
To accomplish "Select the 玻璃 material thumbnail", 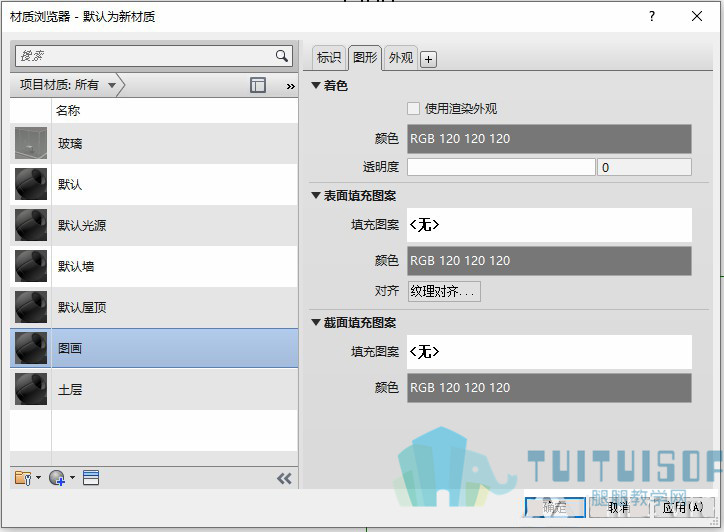I will 31,143.
